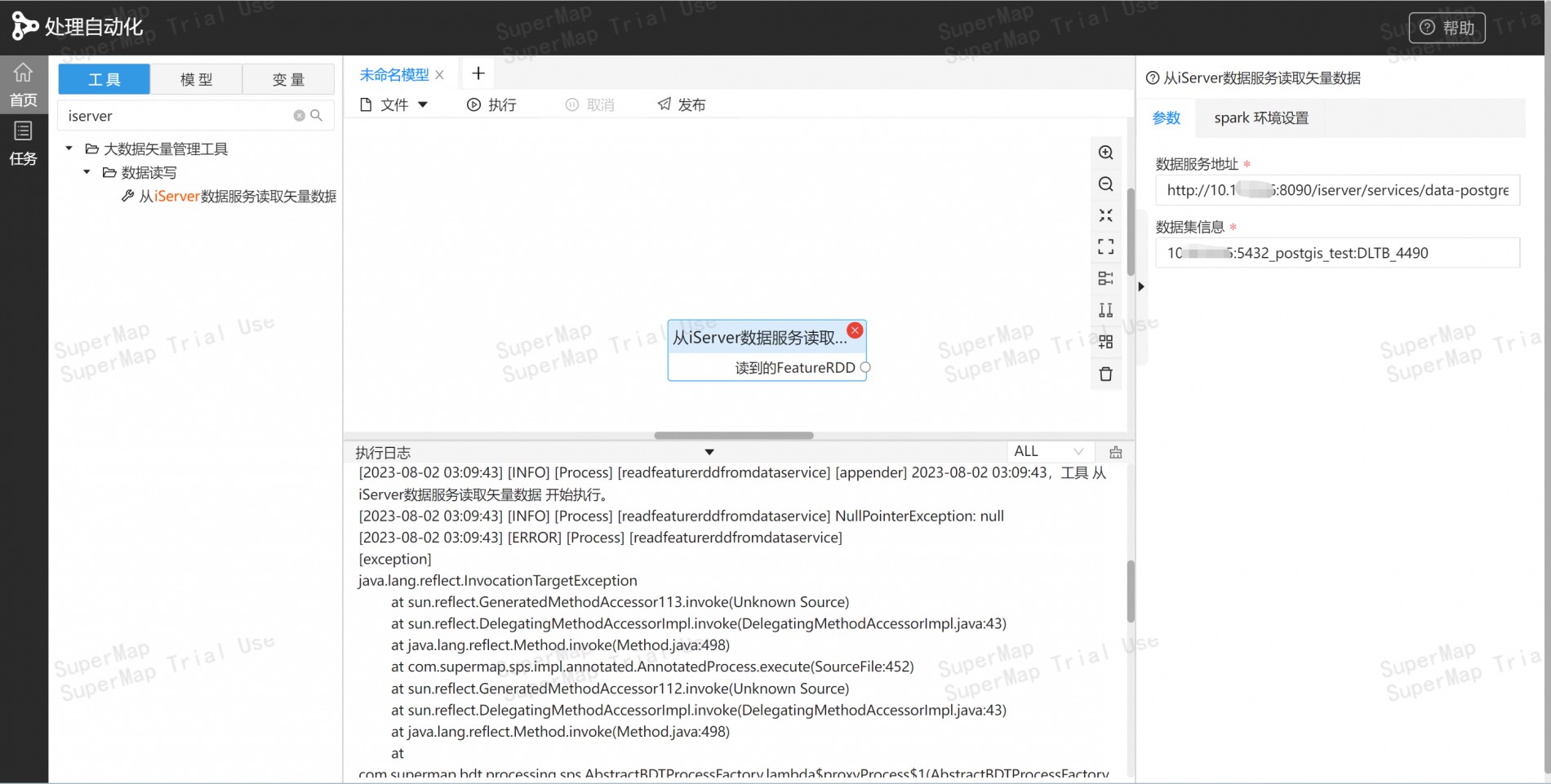Image resolution: width=1551 pixels, height=784 pixels.
Task: Click the help icon beside tool title
Action: pyautogui.click(x=1153, y=78)
